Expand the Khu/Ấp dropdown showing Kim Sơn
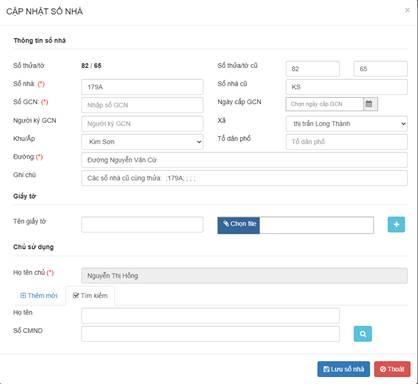 [142, 142]
